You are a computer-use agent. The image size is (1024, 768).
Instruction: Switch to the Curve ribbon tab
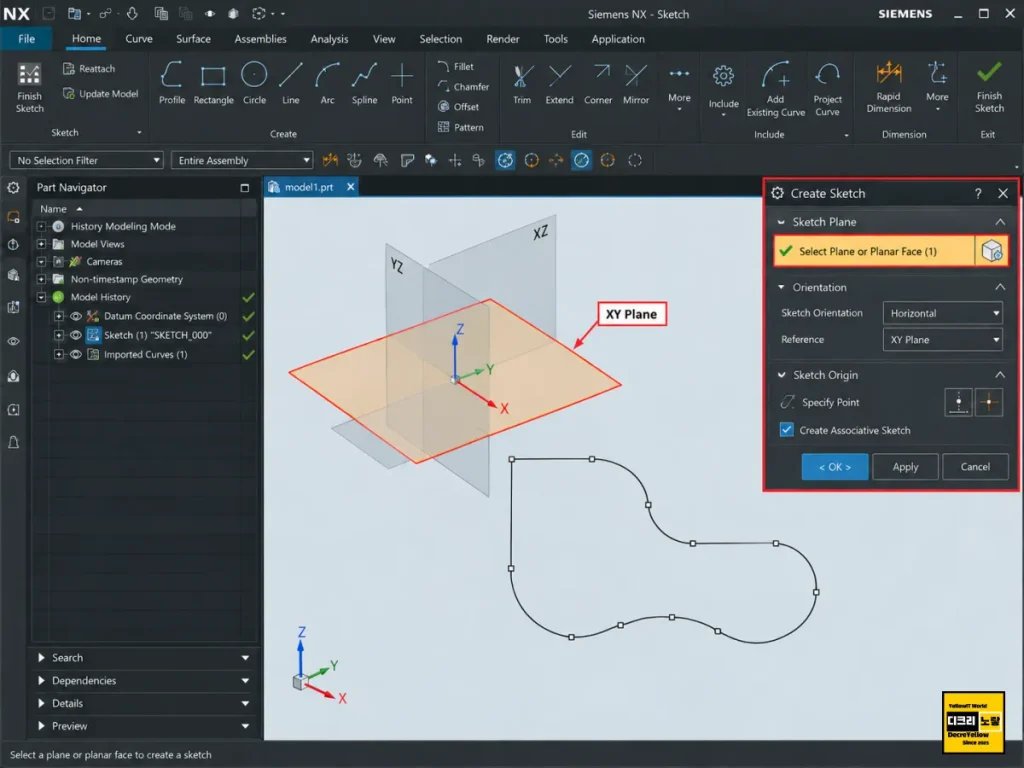coord(139,39)
